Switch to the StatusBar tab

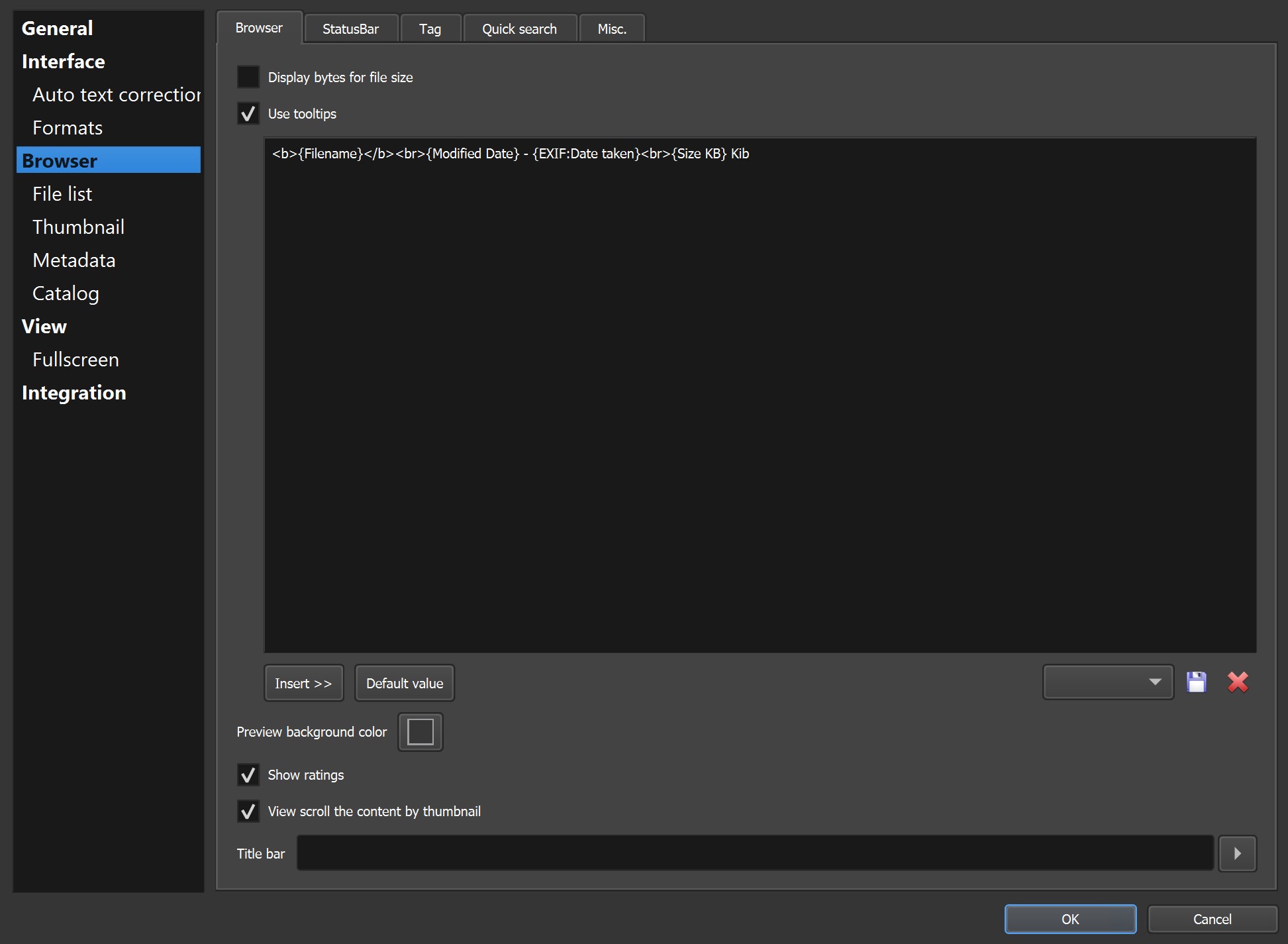pyautogui.click(x=350, y=29)
